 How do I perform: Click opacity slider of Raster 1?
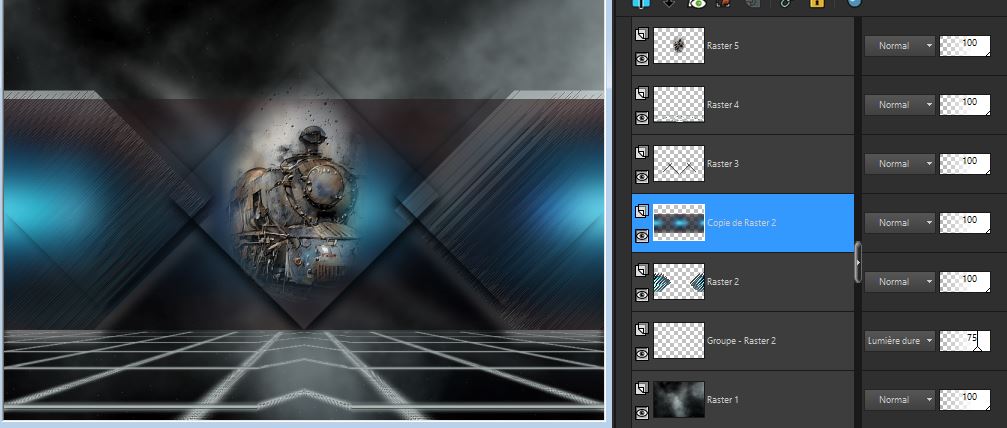point(965,400)
